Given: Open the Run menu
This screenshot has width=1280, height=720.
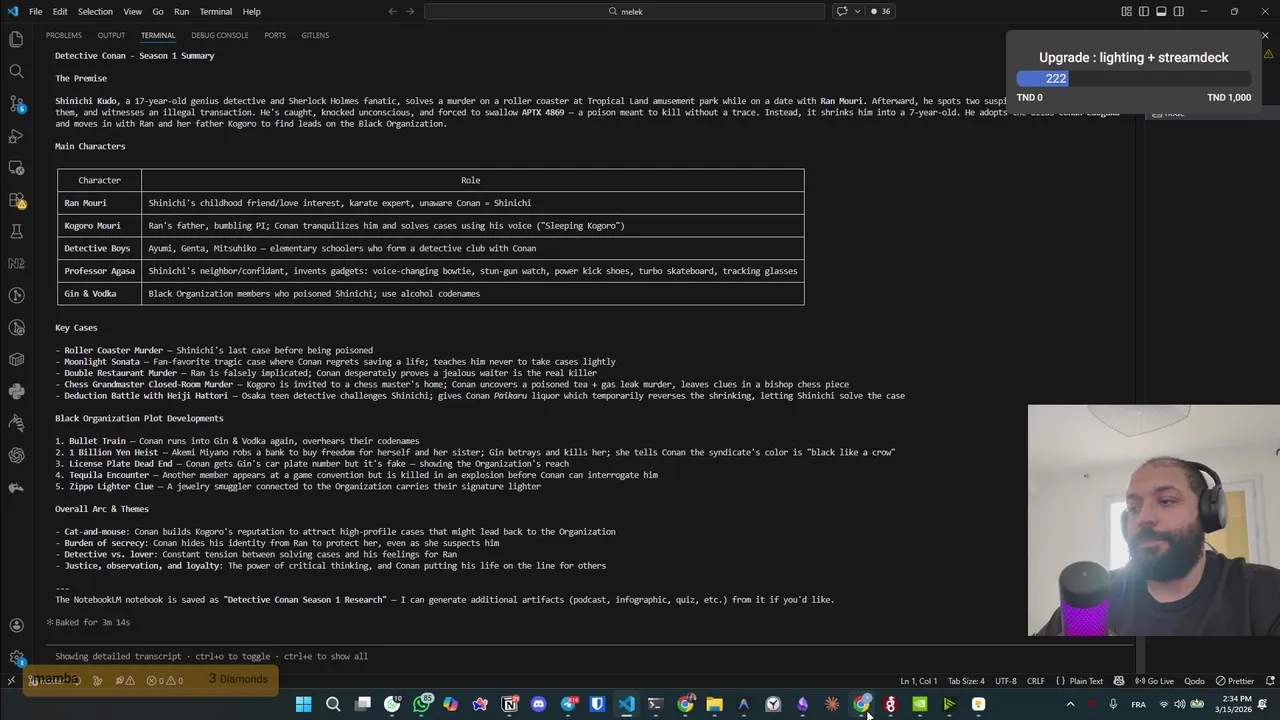Looking at the screenshot, I should [x=181, y=11].
